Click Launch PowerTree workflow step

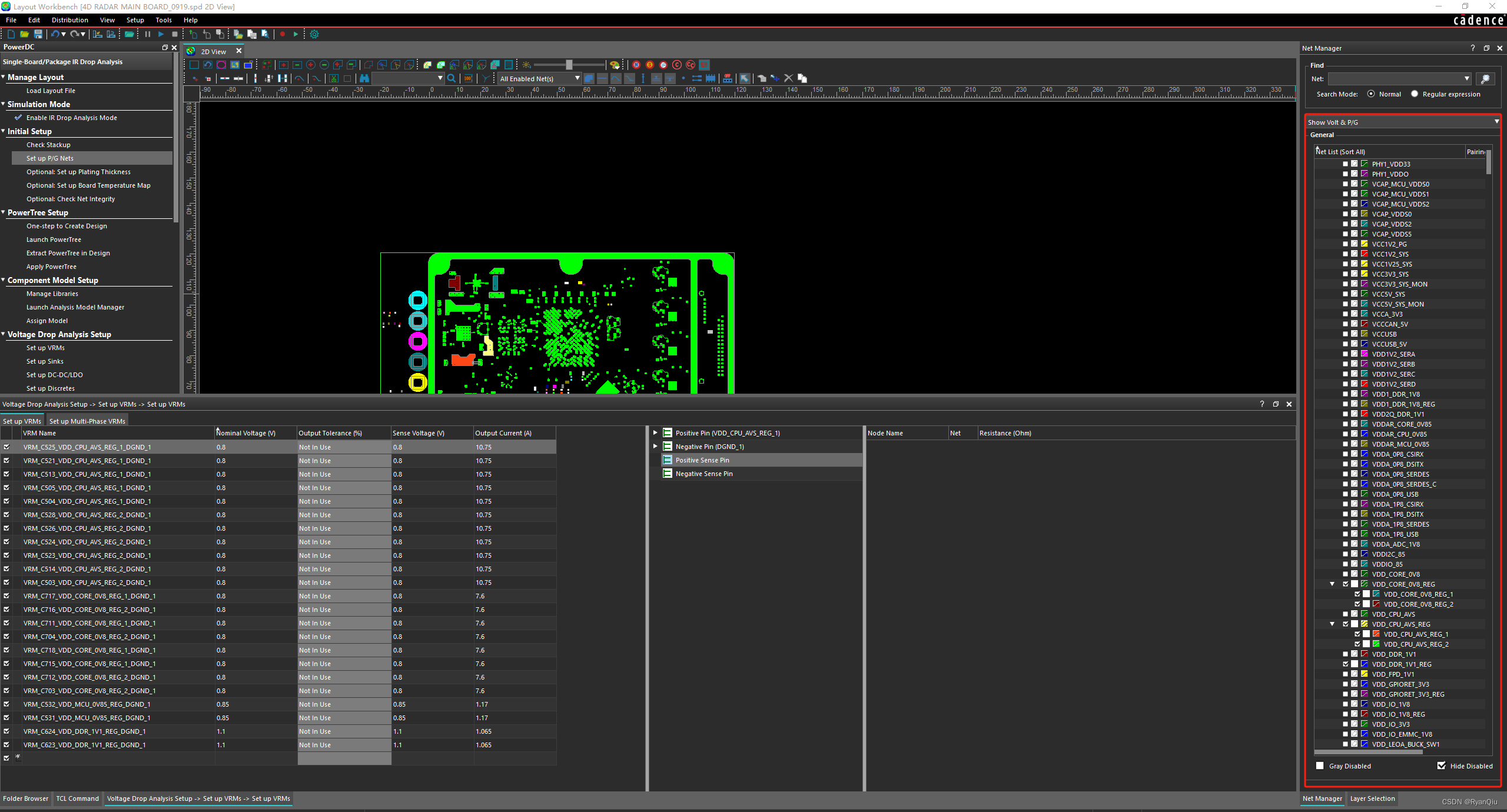(54, 239)
